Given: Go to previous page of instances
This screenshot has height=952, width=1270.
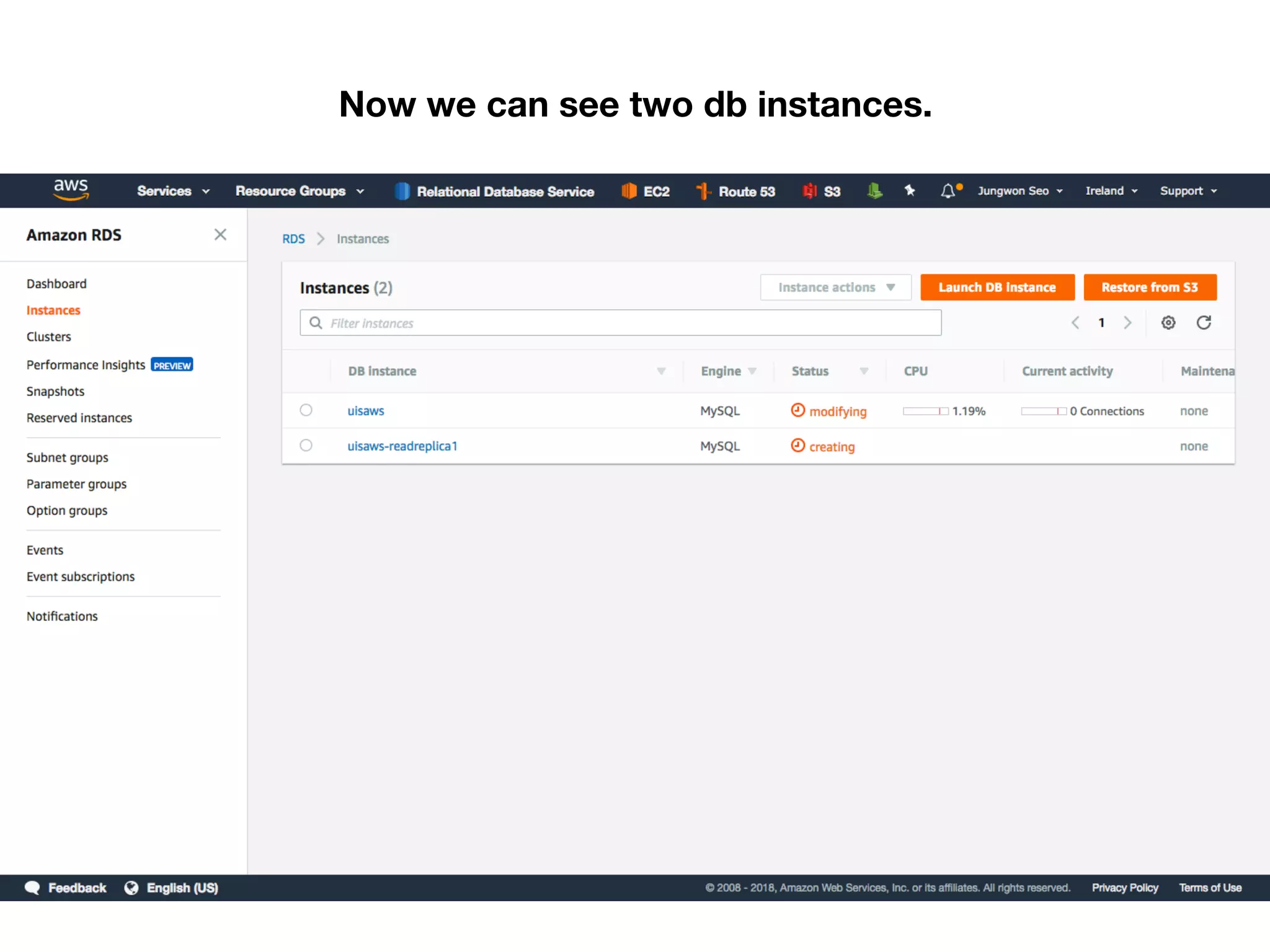Looking at the screenshot, I should [1075, 323].
